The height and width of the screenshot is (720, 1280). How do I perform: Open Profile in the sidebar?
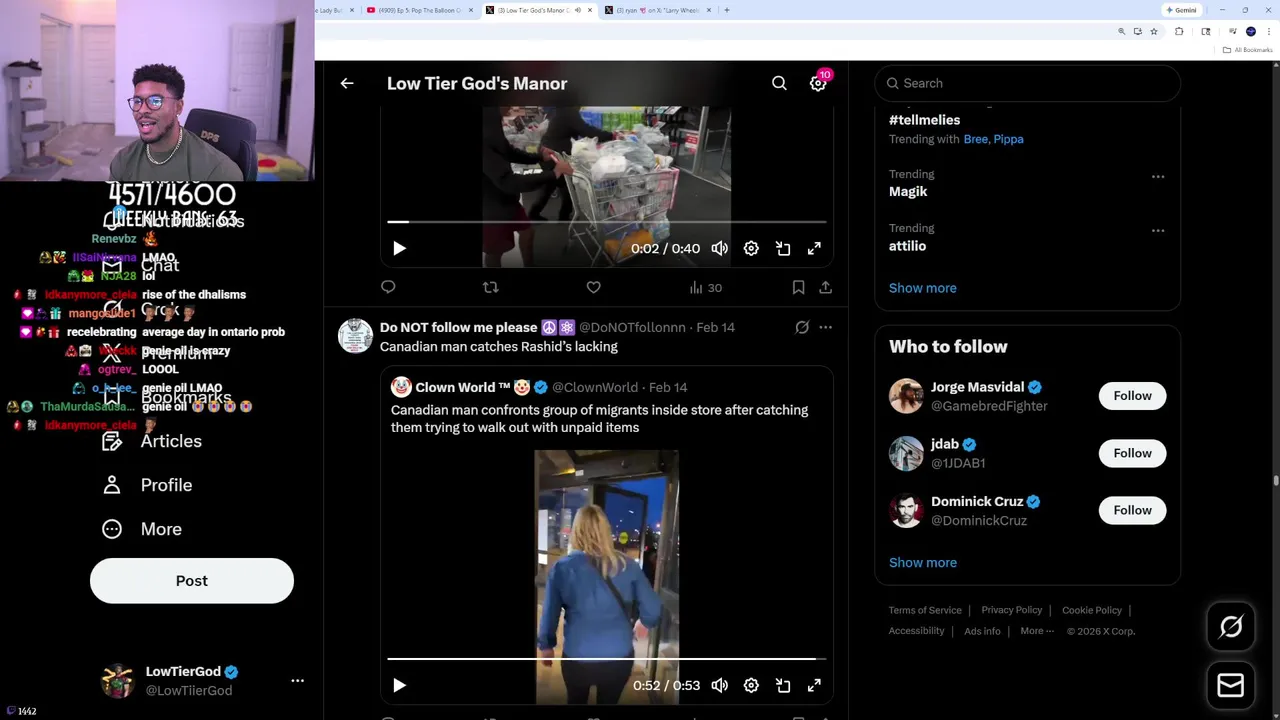point(147,485)
